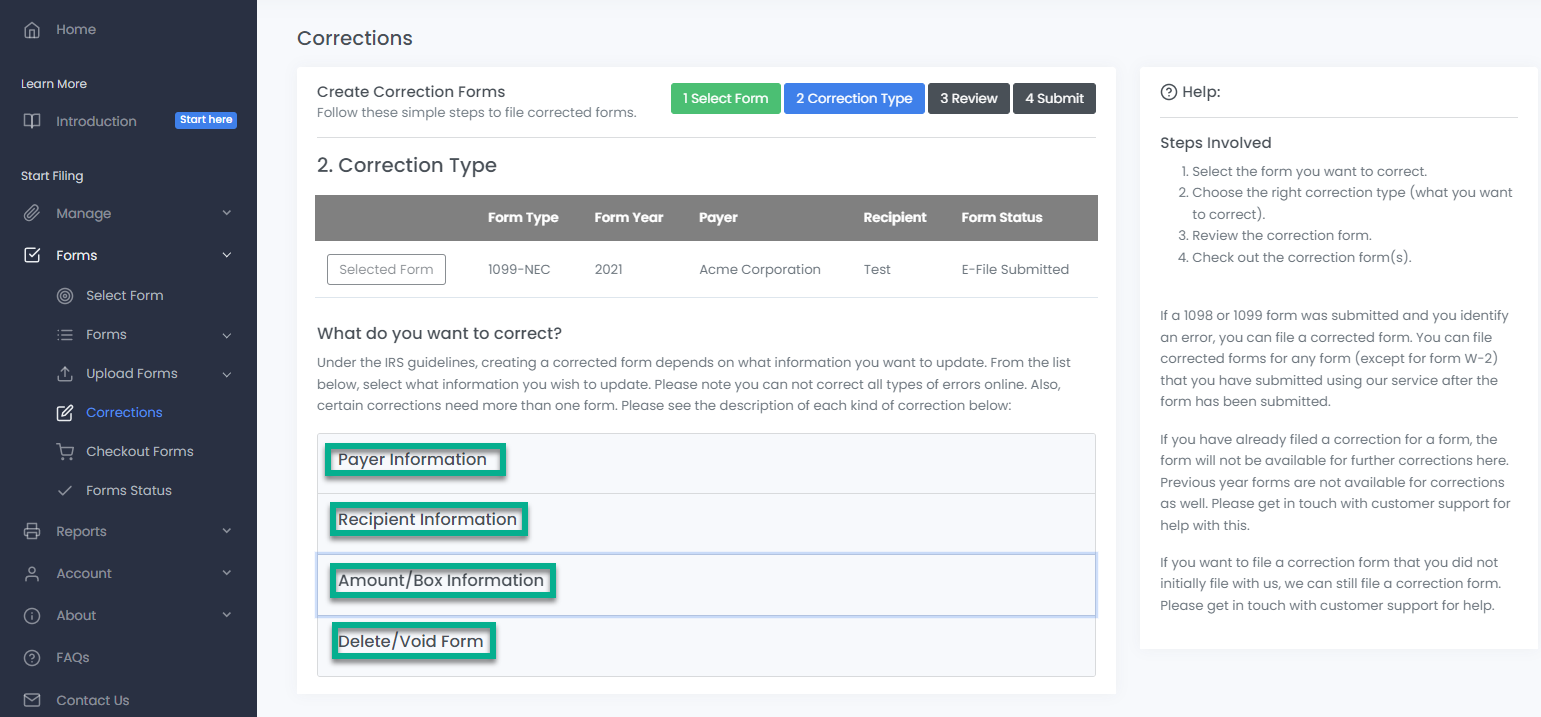Click the FAQs question mark icon
Viewport: 1541px width, 717px height.
[32, 657]
